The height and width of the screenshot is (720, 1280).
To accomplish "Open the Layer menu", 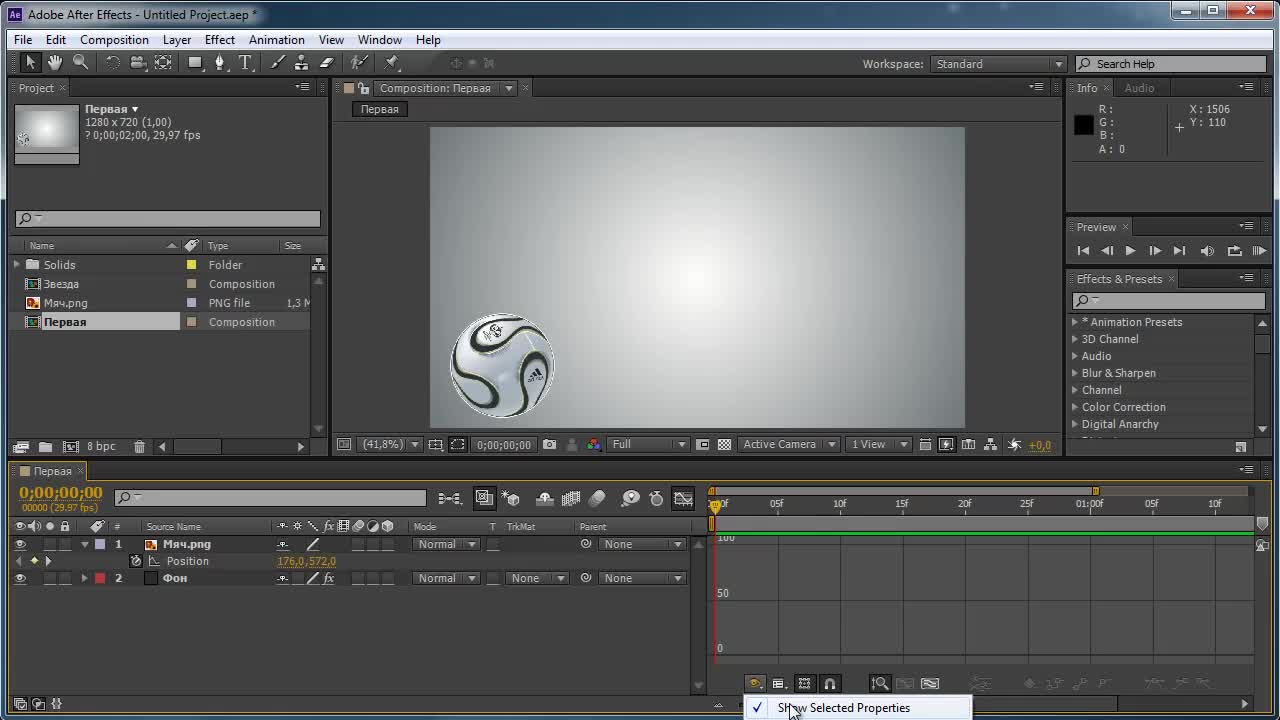I will (177, 40).
